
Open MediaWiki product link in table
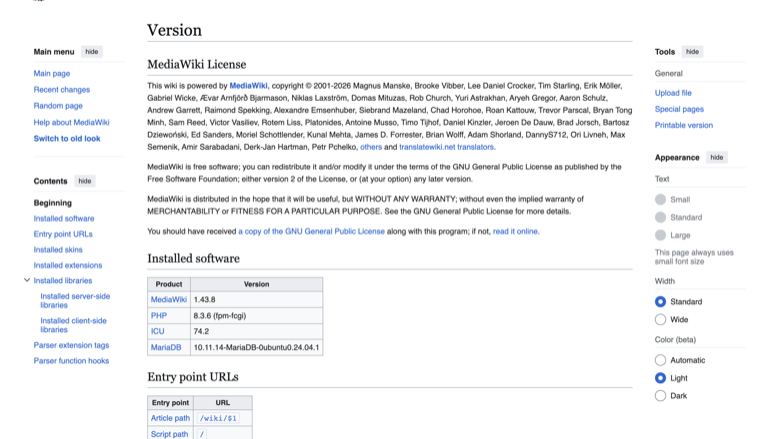tap(169, 300)
